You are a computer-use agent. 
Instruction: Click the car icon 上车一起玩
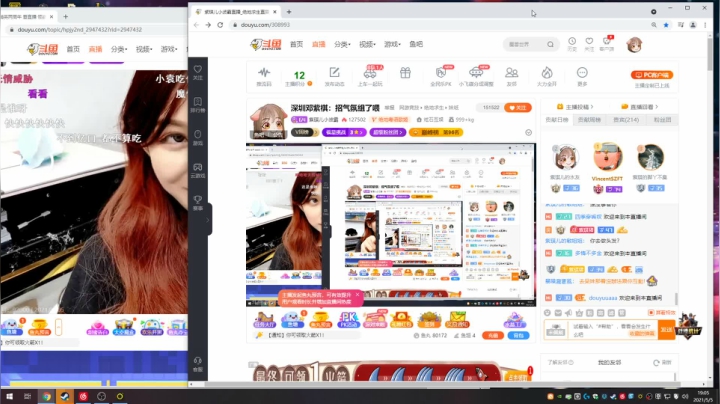[370, 73]
